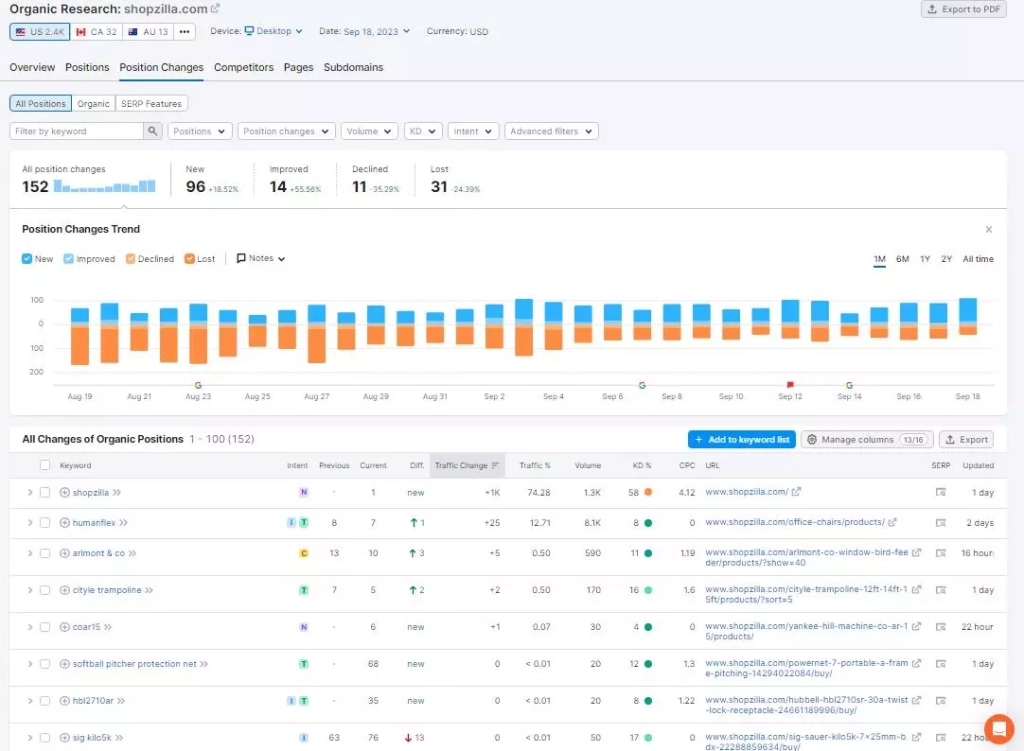The image size is (1024, 751).
Task: Click the table Export button
Action: coord(967,439)
